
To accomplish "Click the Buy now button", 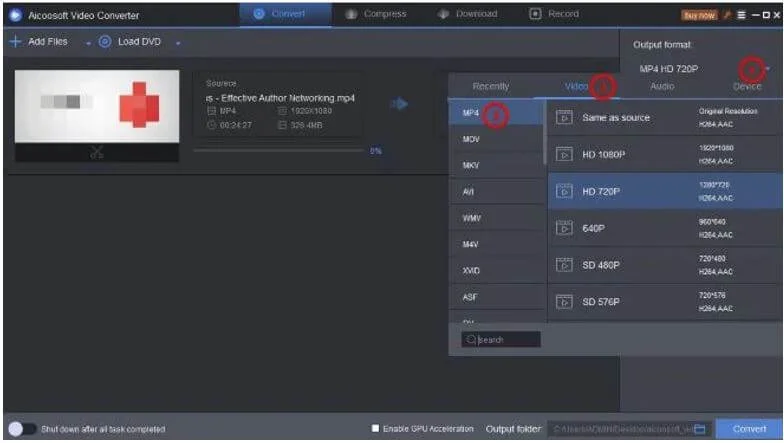I will point(699,15).
